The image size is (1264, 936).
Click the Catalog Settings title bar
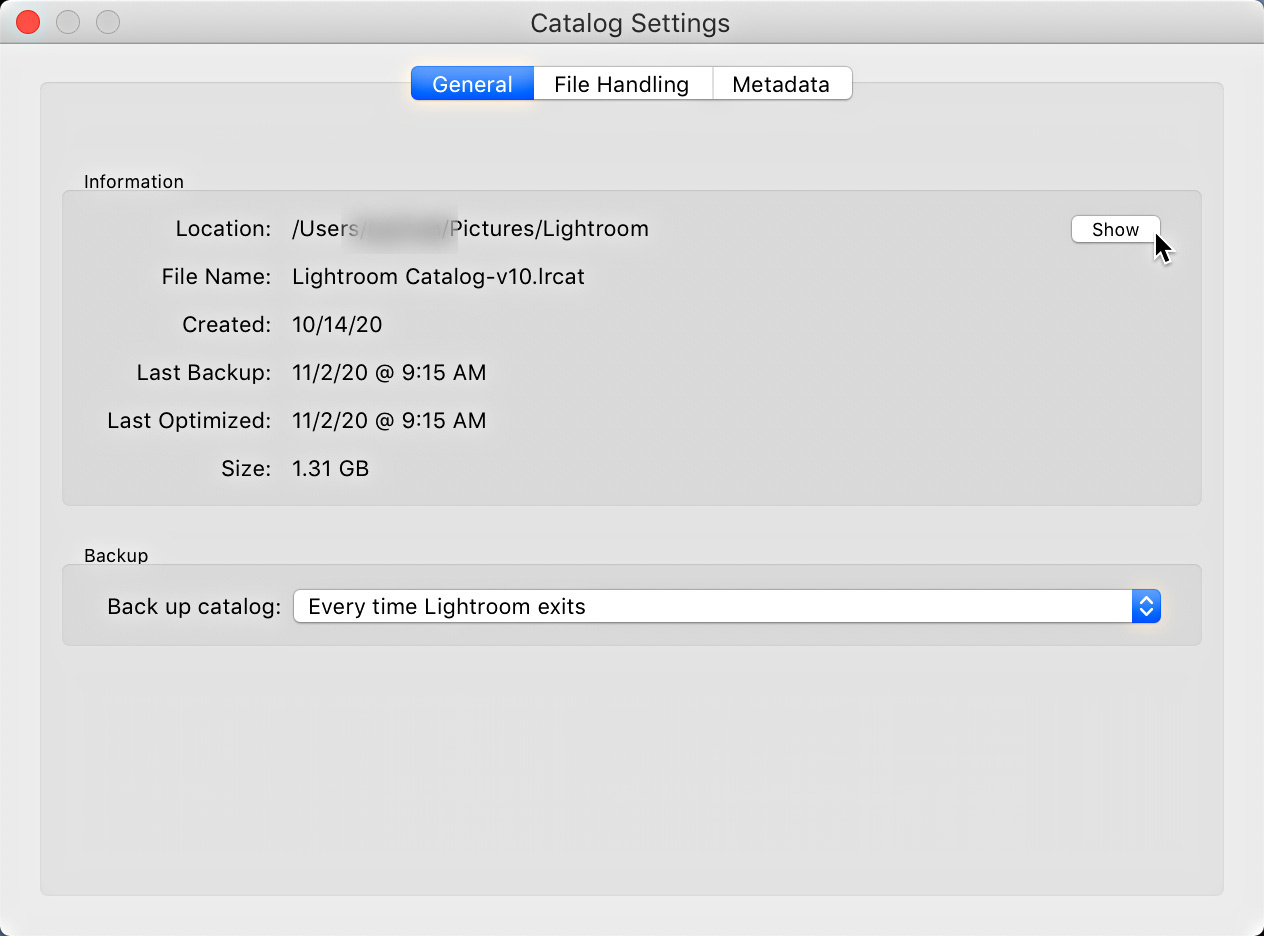click(x=630, y=22)
